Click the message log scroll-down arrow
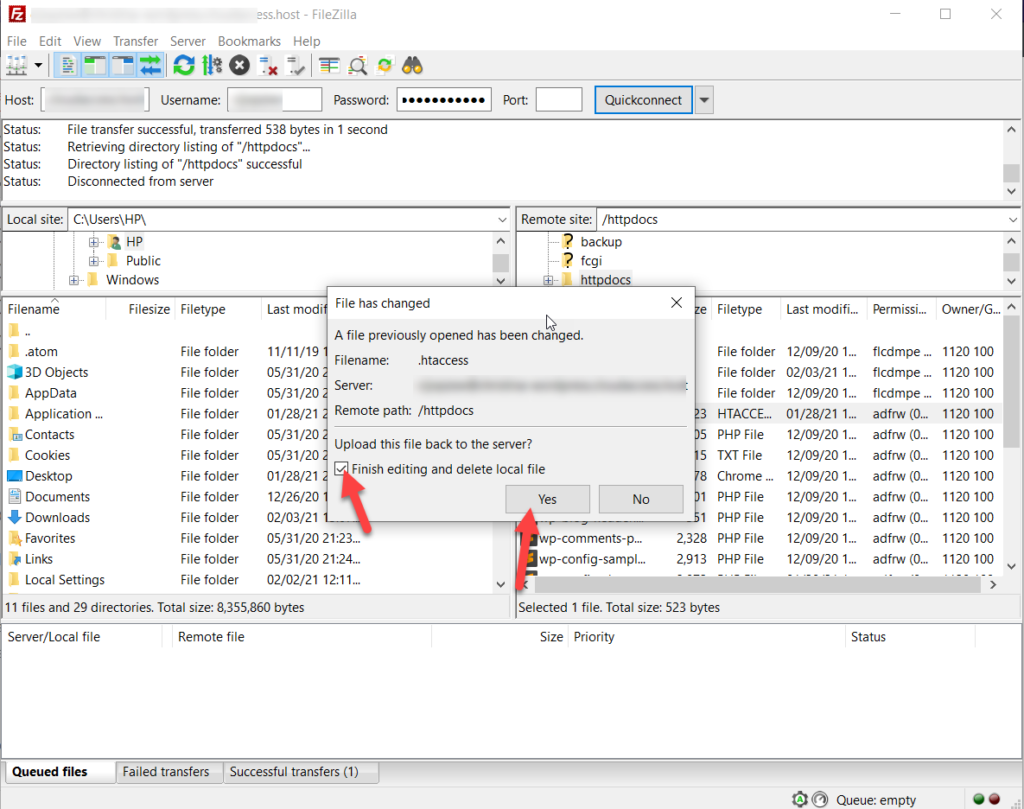 coord(1012,191)
